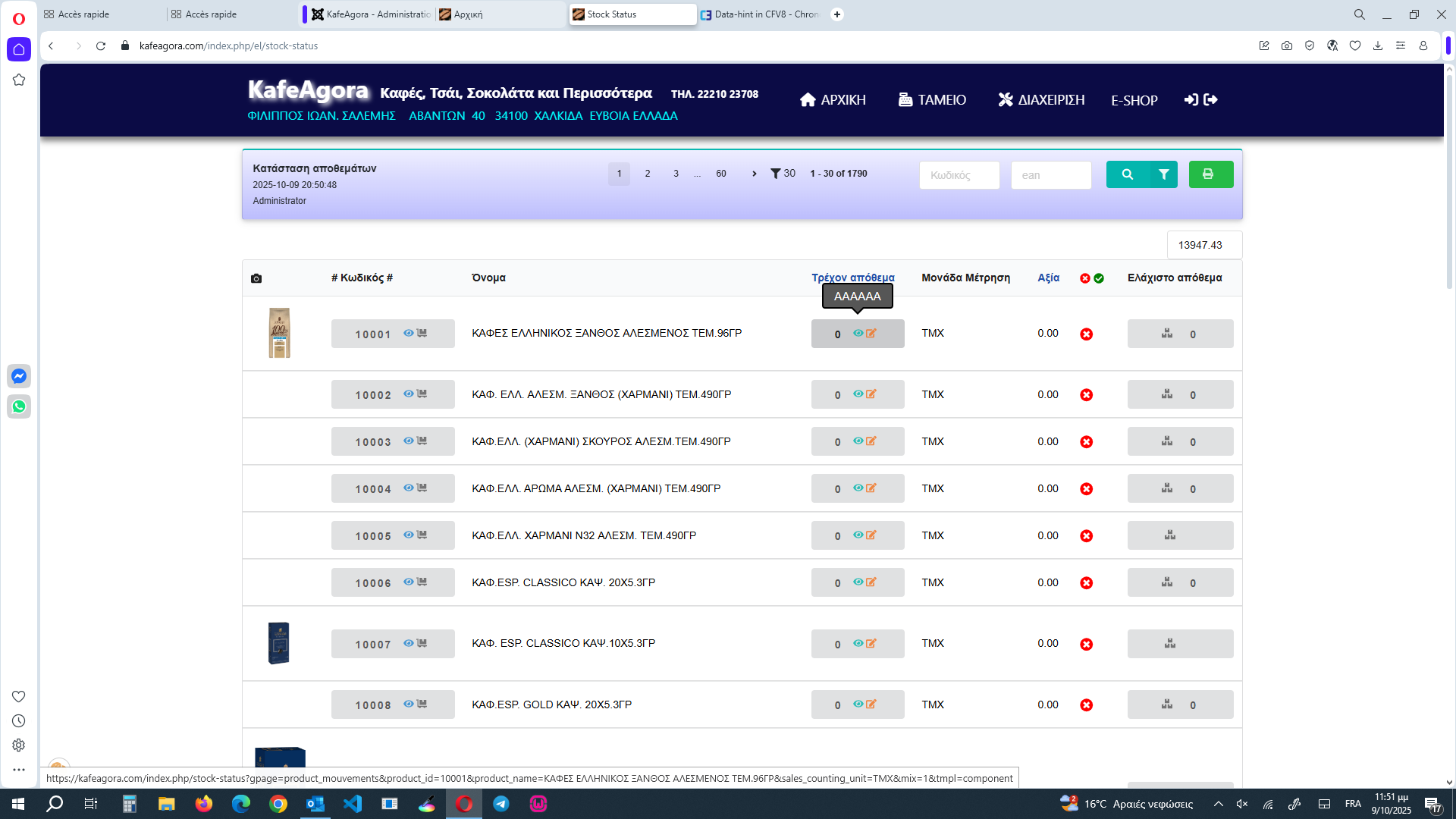
Task: Click the minimum stock boxes icon for product 10005
Action: click(1170, 535)
